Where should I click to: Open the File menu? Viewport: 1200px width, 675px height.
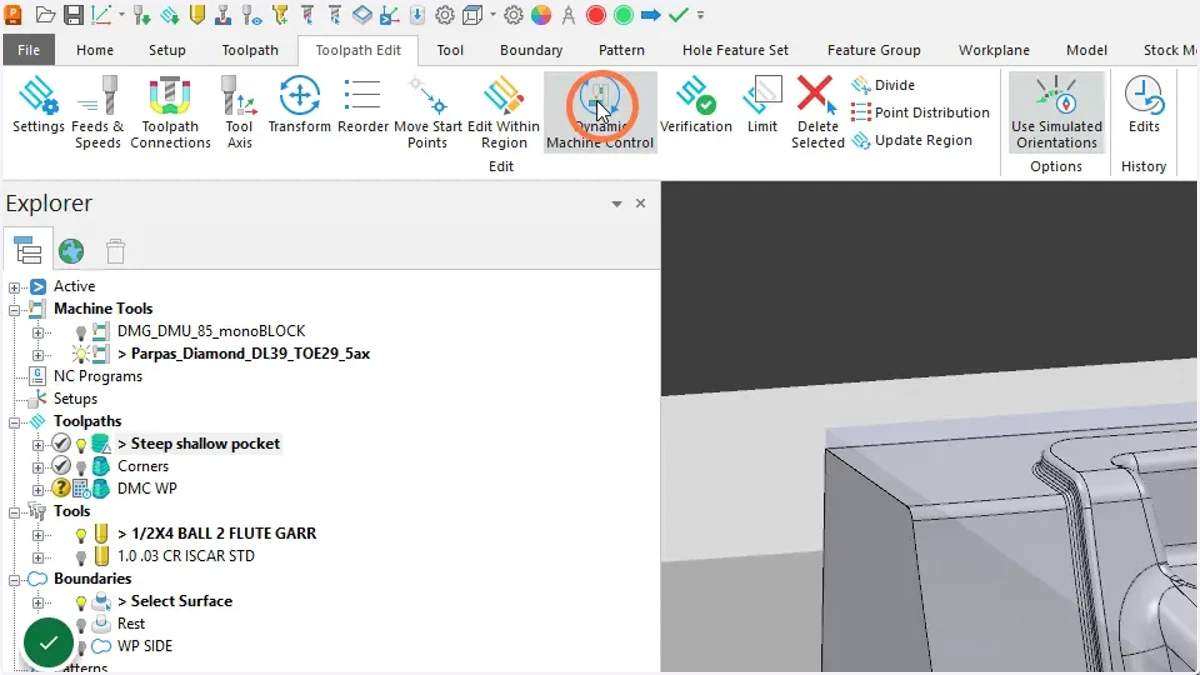(x=29, y=50)
